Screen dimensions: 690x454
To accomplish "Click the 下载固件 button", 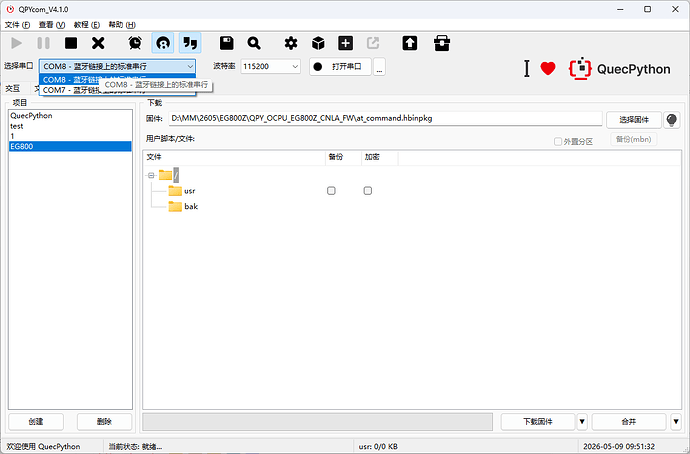I will point(538,421).
